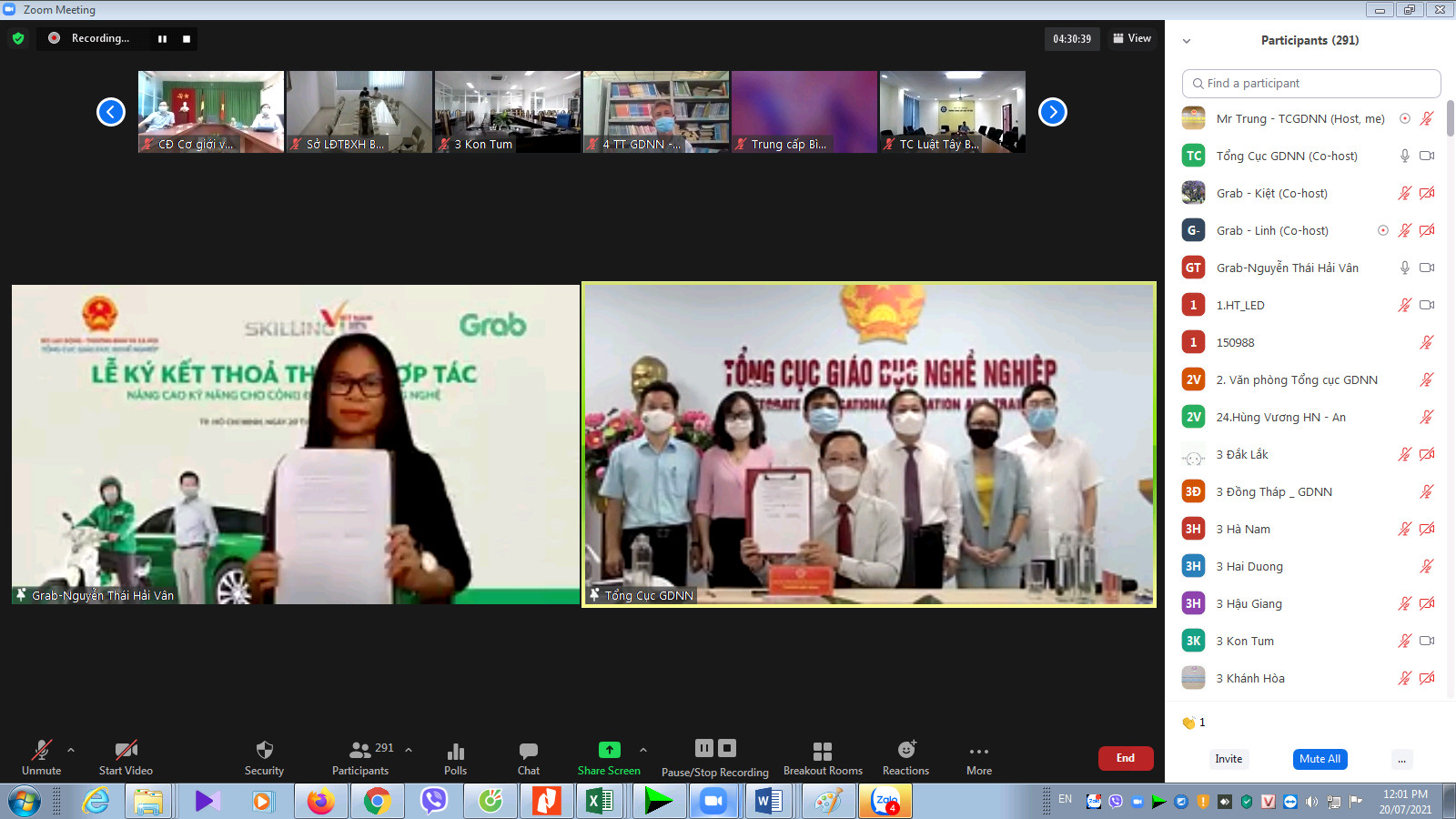Open system tray volume icon
Screen dimensions: 1456x819
coord(1311,802)
